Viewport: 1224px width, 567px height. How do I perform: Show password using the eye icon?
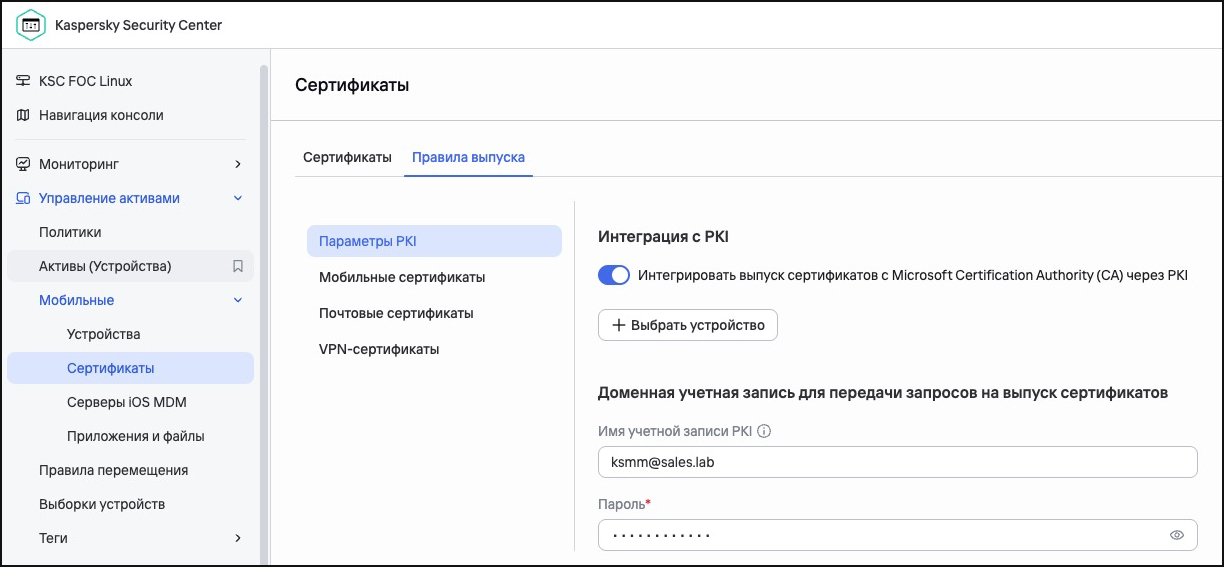click(1177, 535)
